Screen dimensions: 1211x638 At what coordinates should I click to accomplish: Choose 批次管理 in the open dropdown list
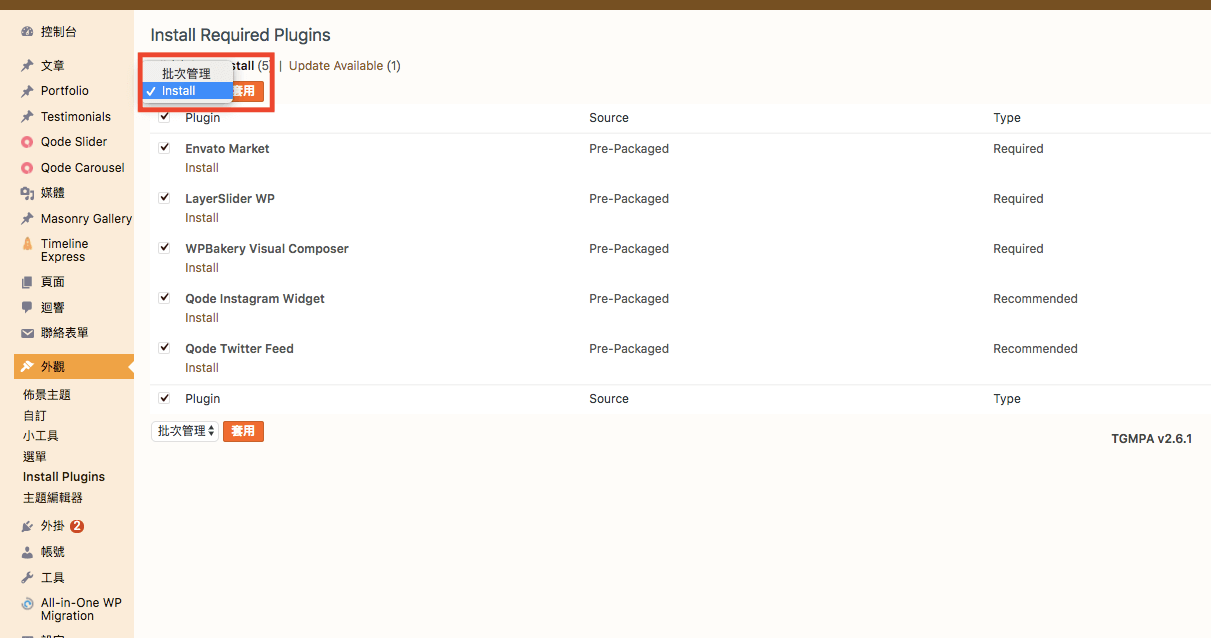(187, 74)
